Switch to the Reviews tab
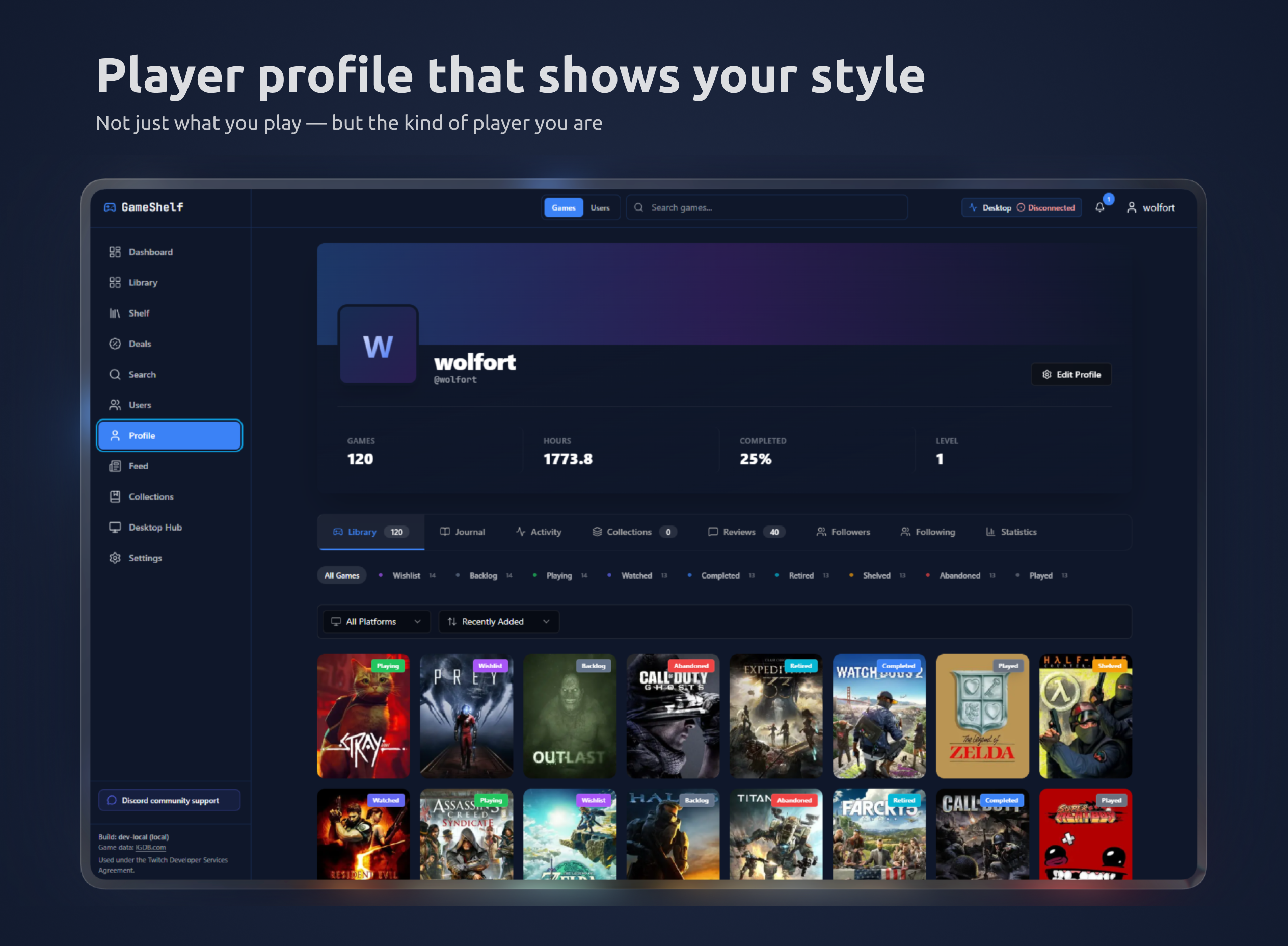 (739, 532)
